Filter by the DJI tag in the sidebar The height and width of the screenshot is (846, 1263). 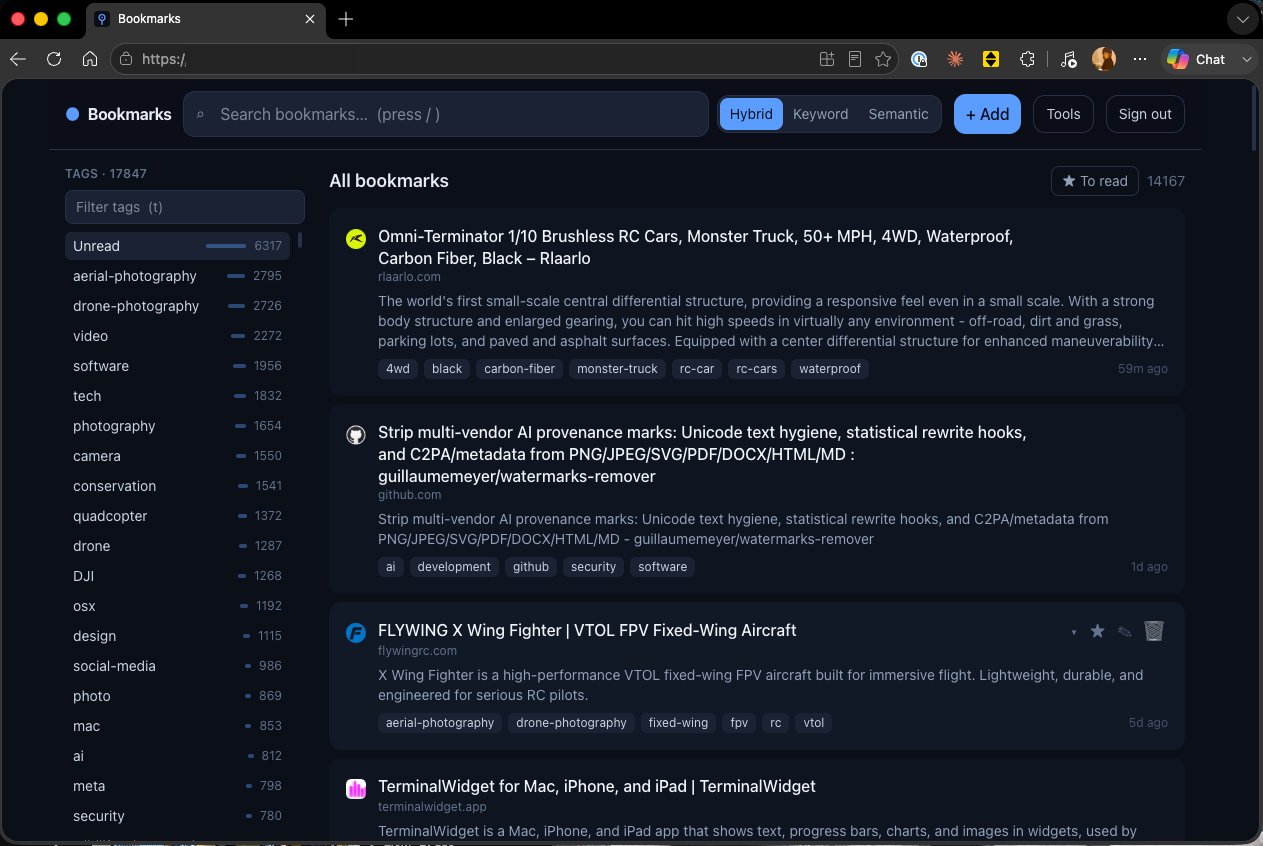point(178,576)
